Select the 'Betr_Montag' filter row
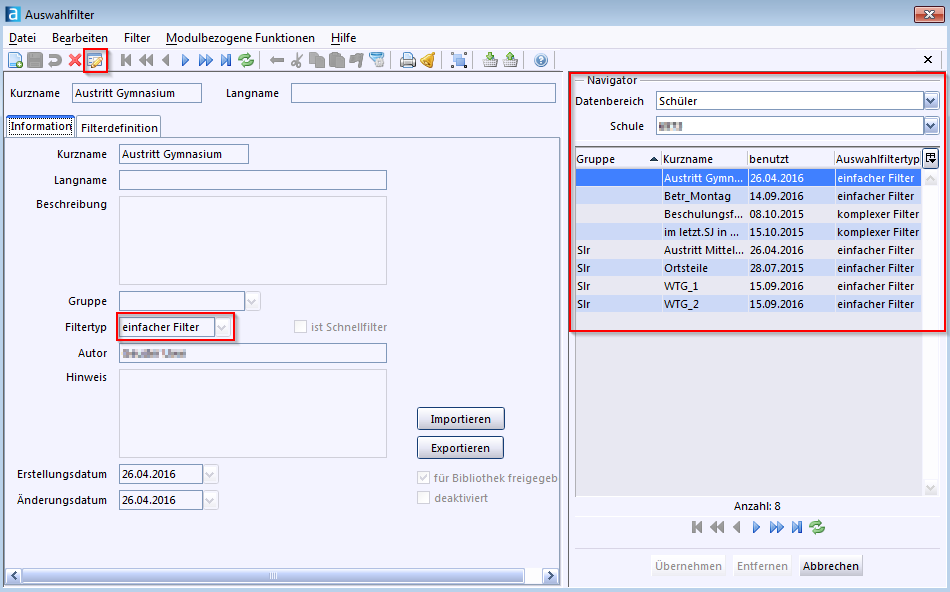Screen dimensions: 950x592 748,196
